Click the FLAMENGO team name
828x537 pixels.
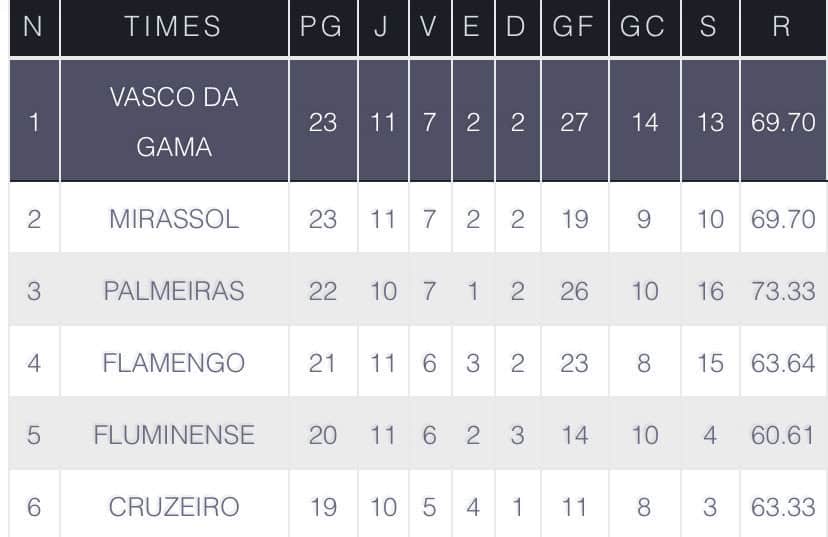coord(174,363)
